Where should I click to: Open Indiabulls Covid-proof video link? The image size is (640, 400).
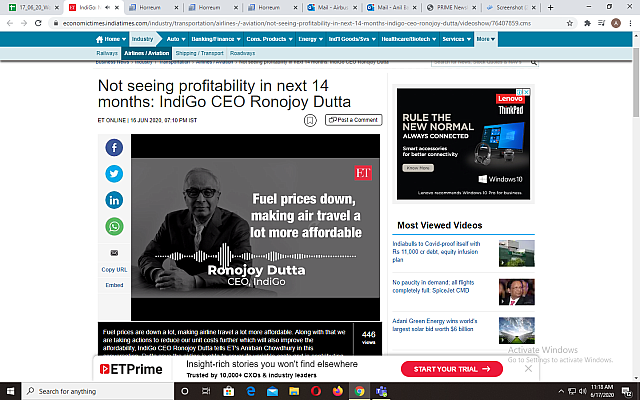pos(436,252)
